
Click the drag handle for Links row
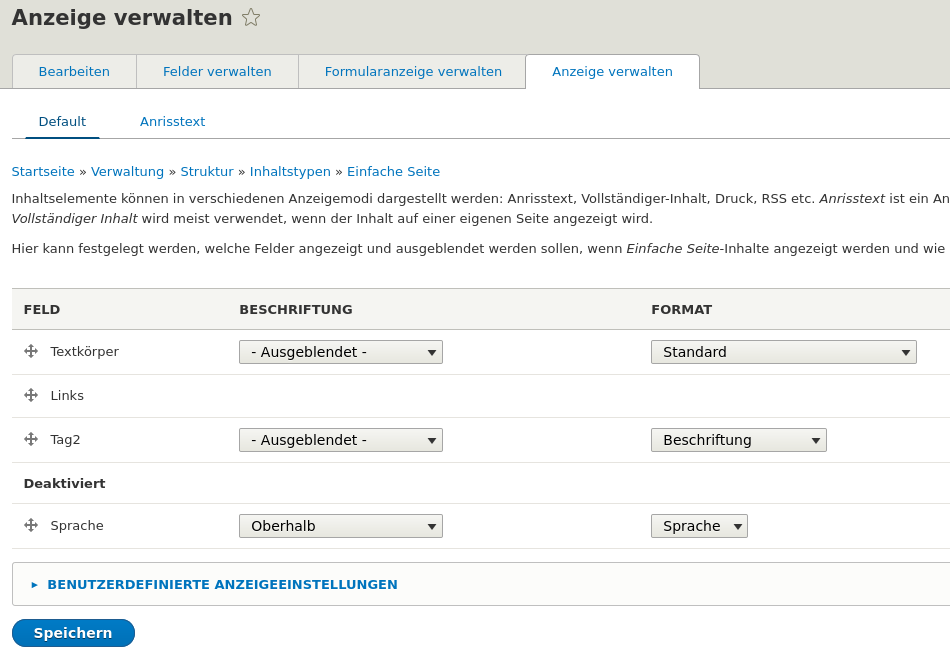(31, 395)
